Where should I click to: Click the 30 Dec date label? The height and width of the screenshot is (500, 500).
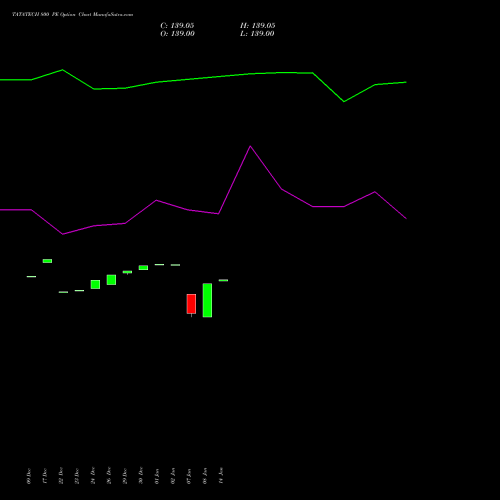(x=141, y=476)
